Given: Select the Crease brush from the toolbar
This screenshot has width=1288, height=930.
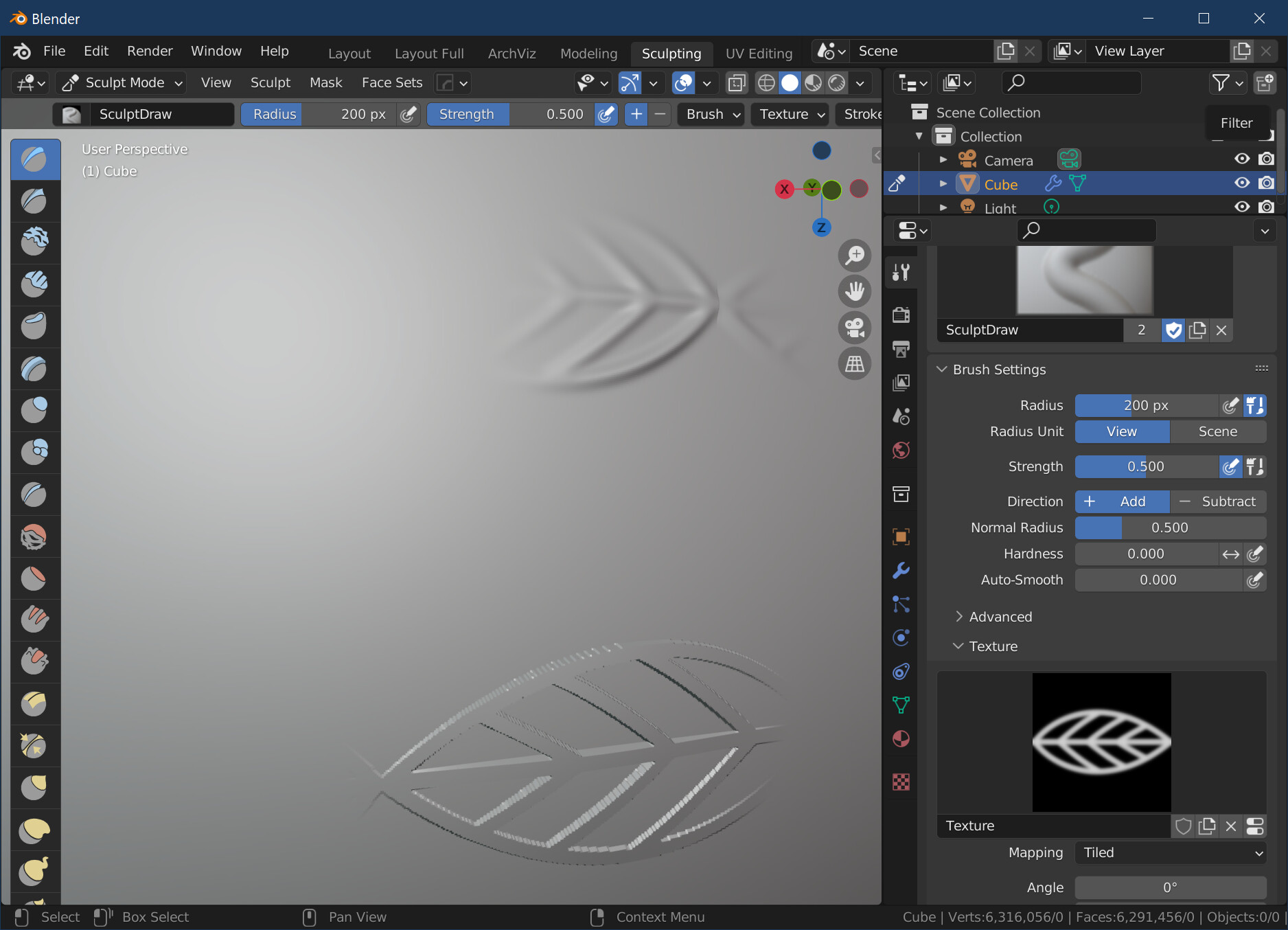Looking at the screenshot, I should (x=35, y=495).
